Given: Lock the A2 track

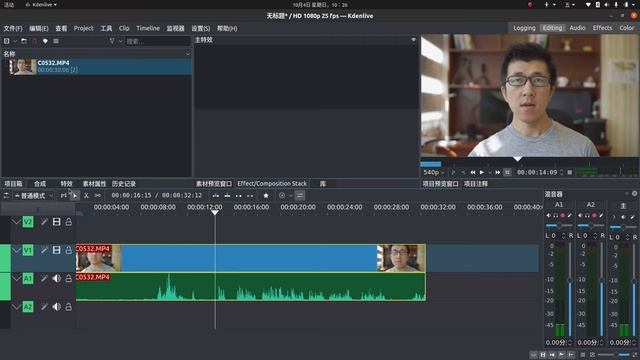Looking at the screenshot, I should coord(69,307).
